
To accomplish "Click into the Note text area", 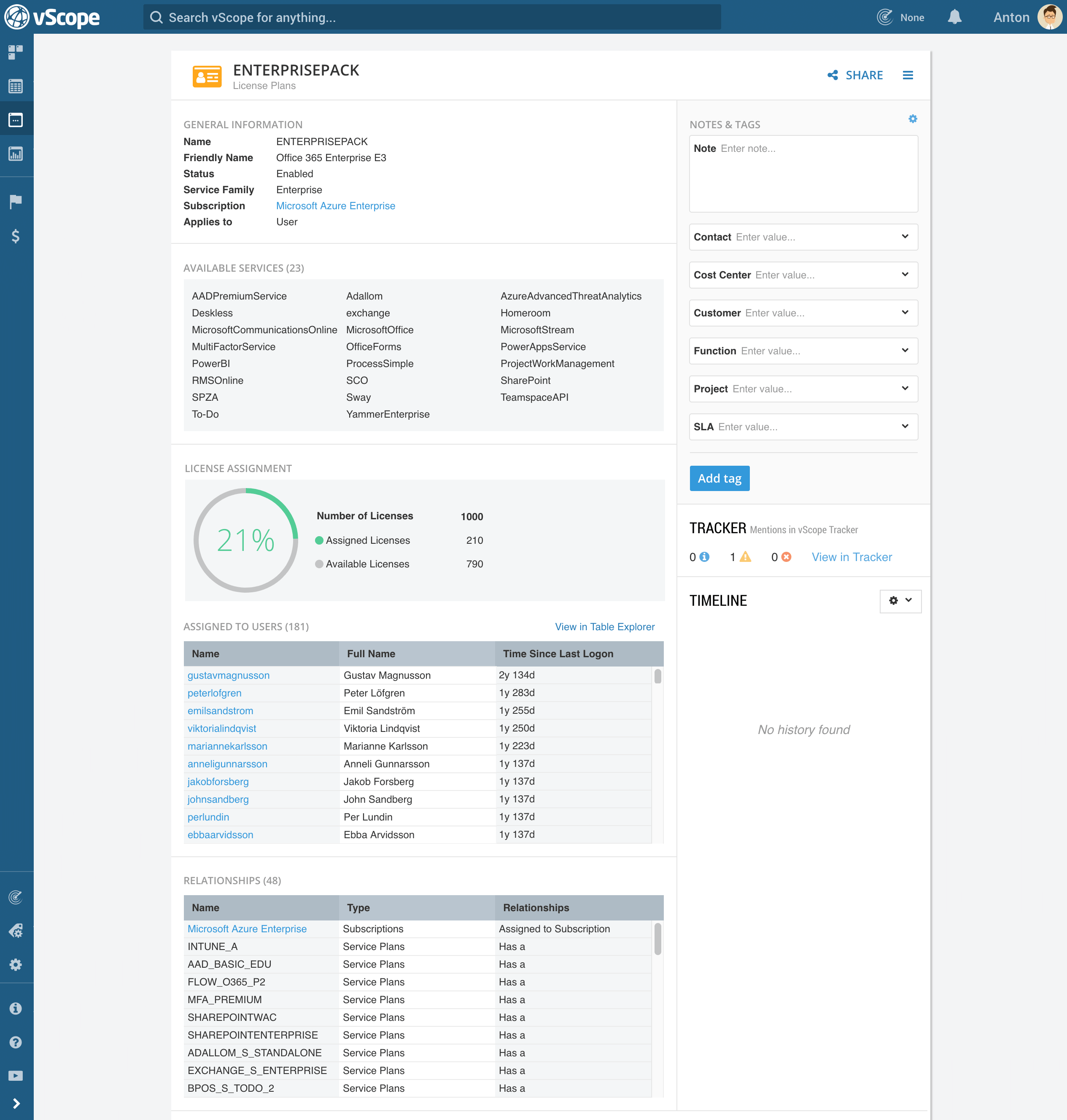I will coord(803,173).
